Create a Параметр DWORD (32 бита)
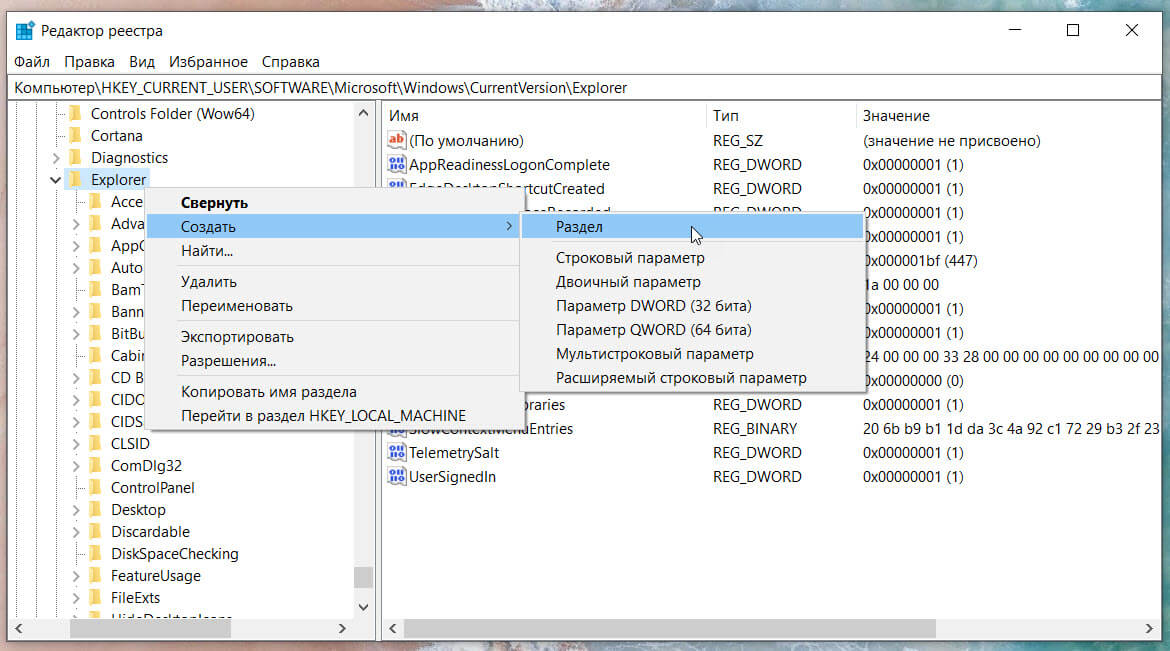This screenshot has width=1170, height=651. click(692, 305)
